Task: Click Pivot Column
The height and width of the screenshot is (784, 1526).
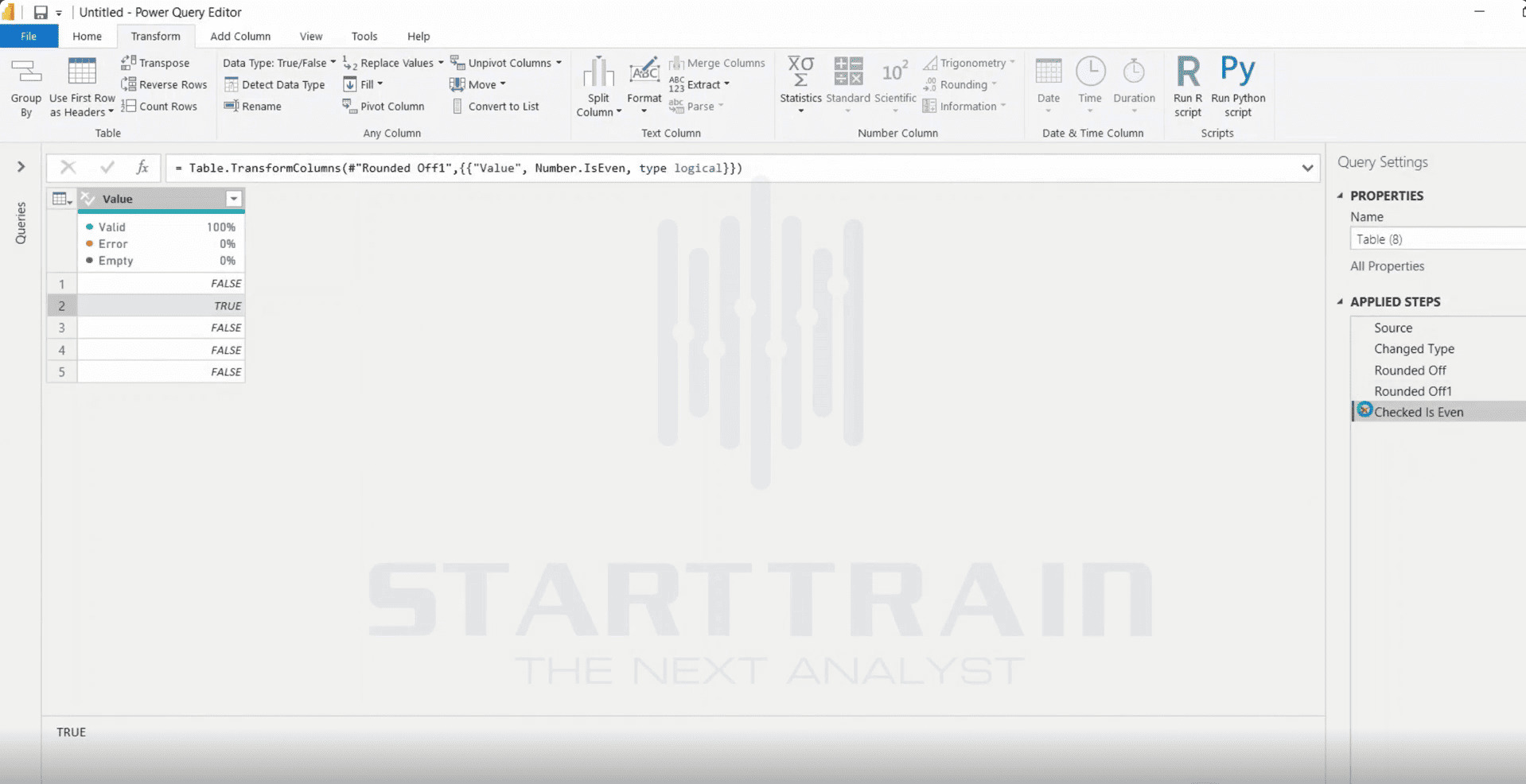Action: point(383,106)
